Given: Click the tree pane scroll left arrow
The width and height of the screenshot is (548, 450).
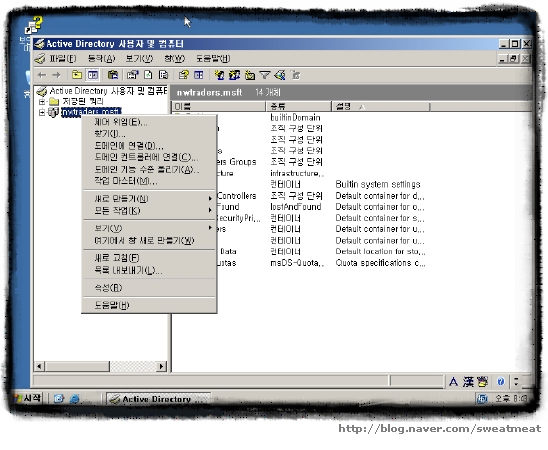Looking at the screenshot, I should 39,366.
